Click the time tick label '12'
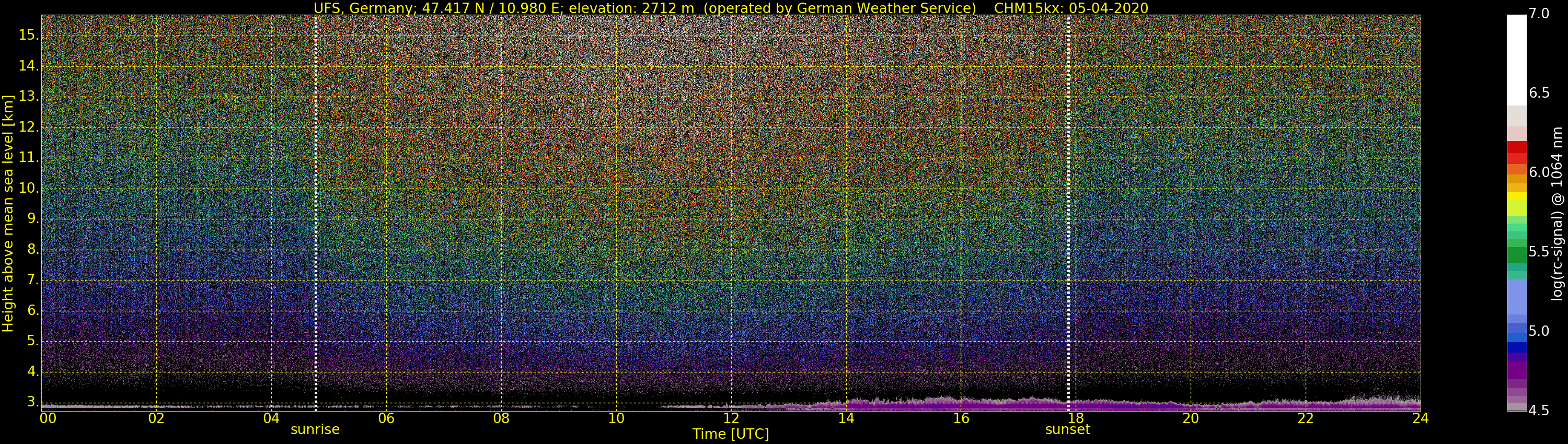 pos(731,418)
